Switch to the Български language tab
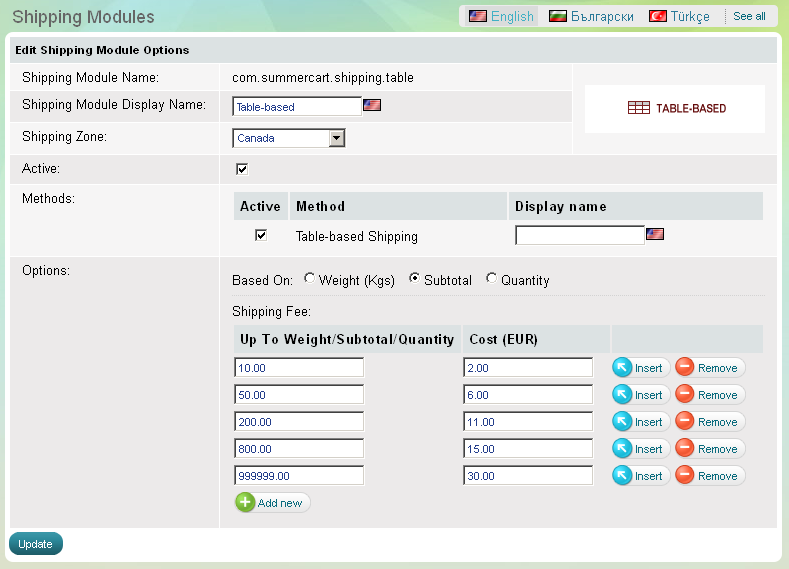This screenshot has width=789, height=569. pos(591,16)
